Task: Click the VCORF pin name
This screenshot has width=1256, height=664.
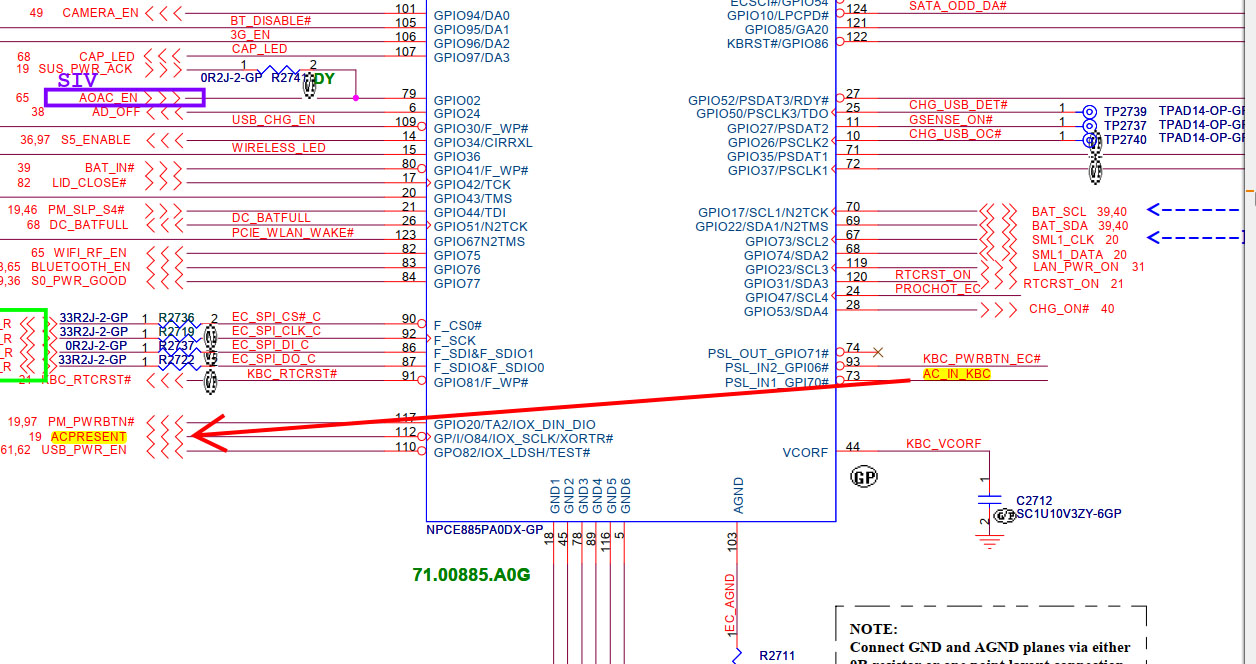Action: [x=805, y=453]
